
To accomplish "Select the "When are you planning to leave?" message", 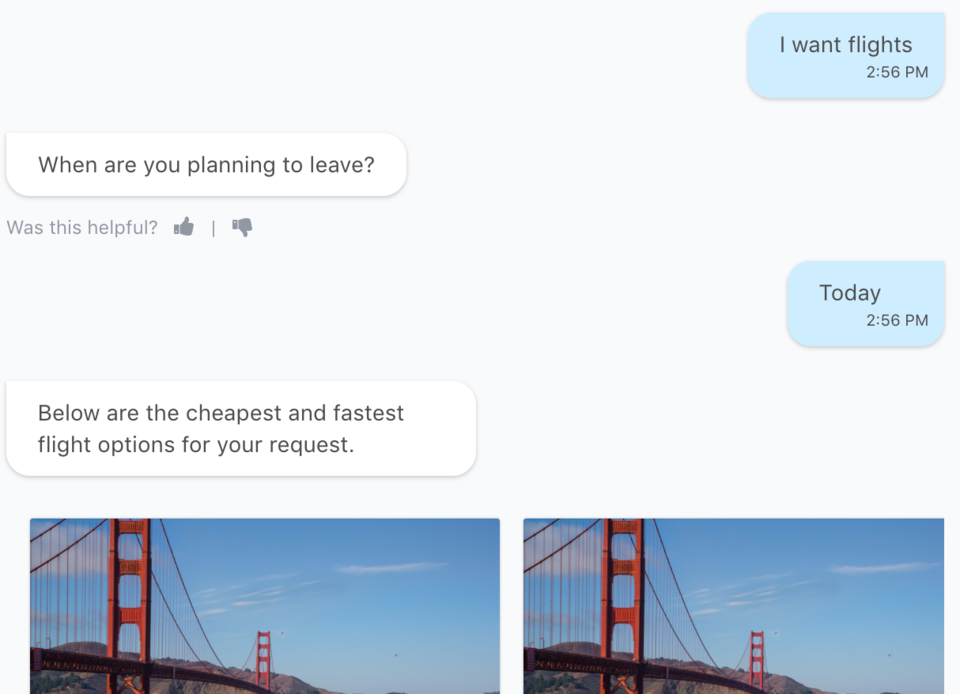I will pyautogui.click(x=206, y=165).
